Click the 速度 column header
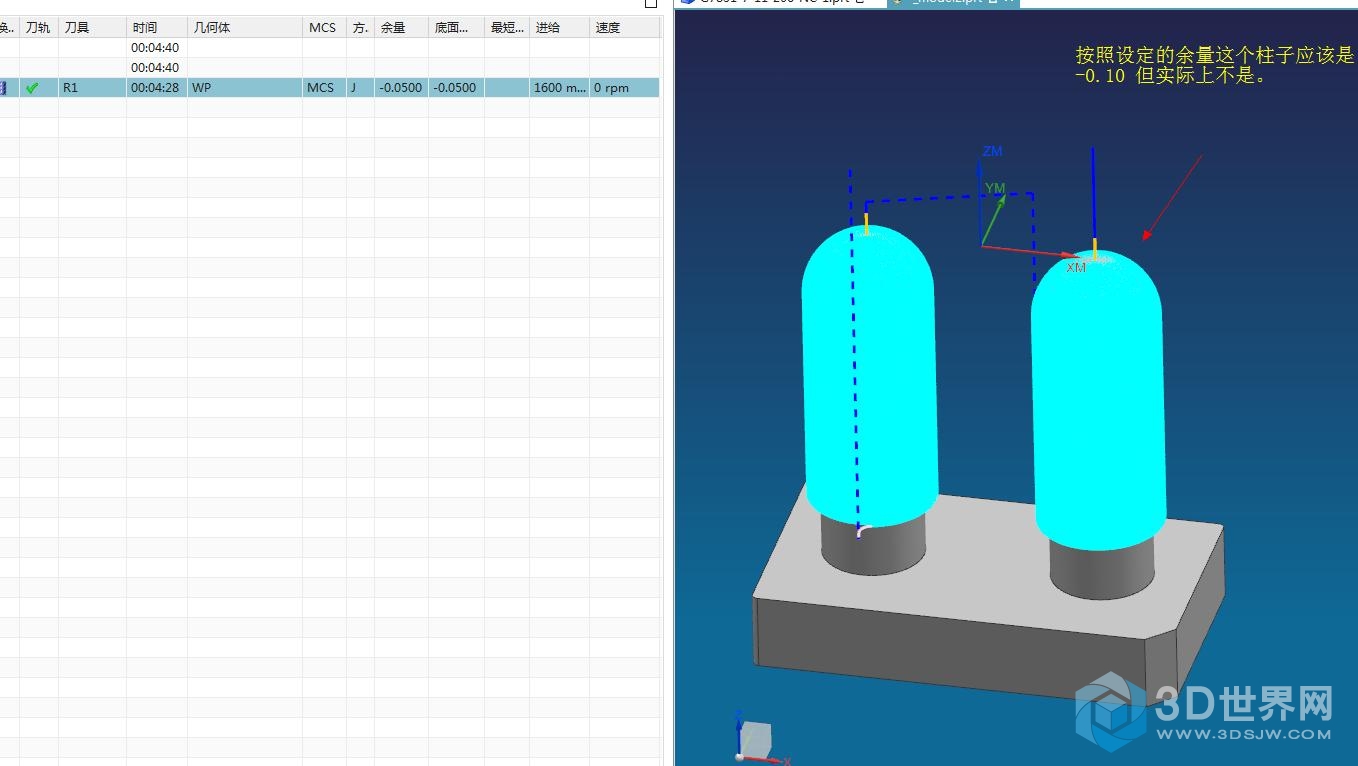Screen dimensions: 1358x766 pos(624,28)
